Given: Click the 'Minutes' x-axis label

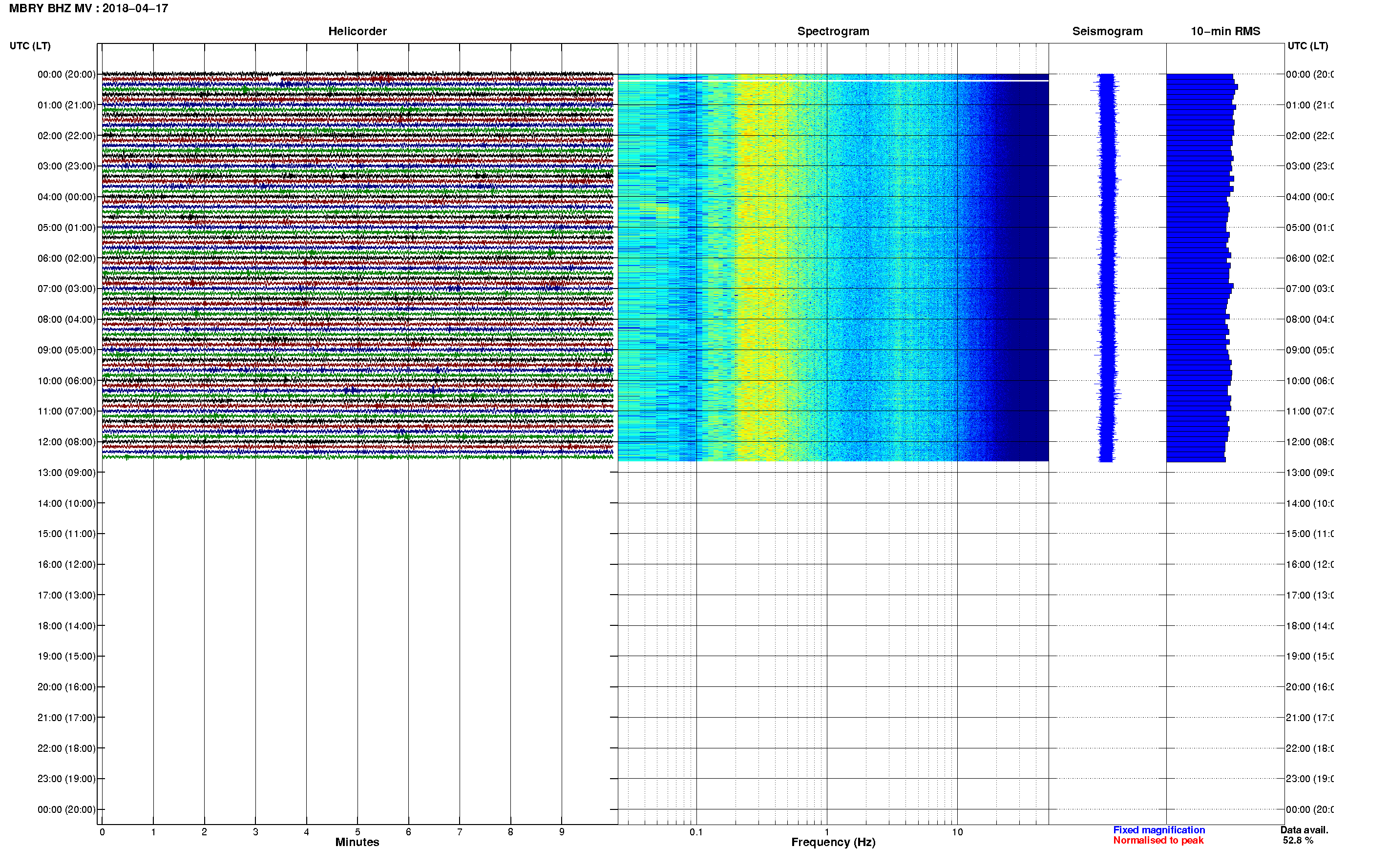Looking at the screenshot, I should 357,843.
